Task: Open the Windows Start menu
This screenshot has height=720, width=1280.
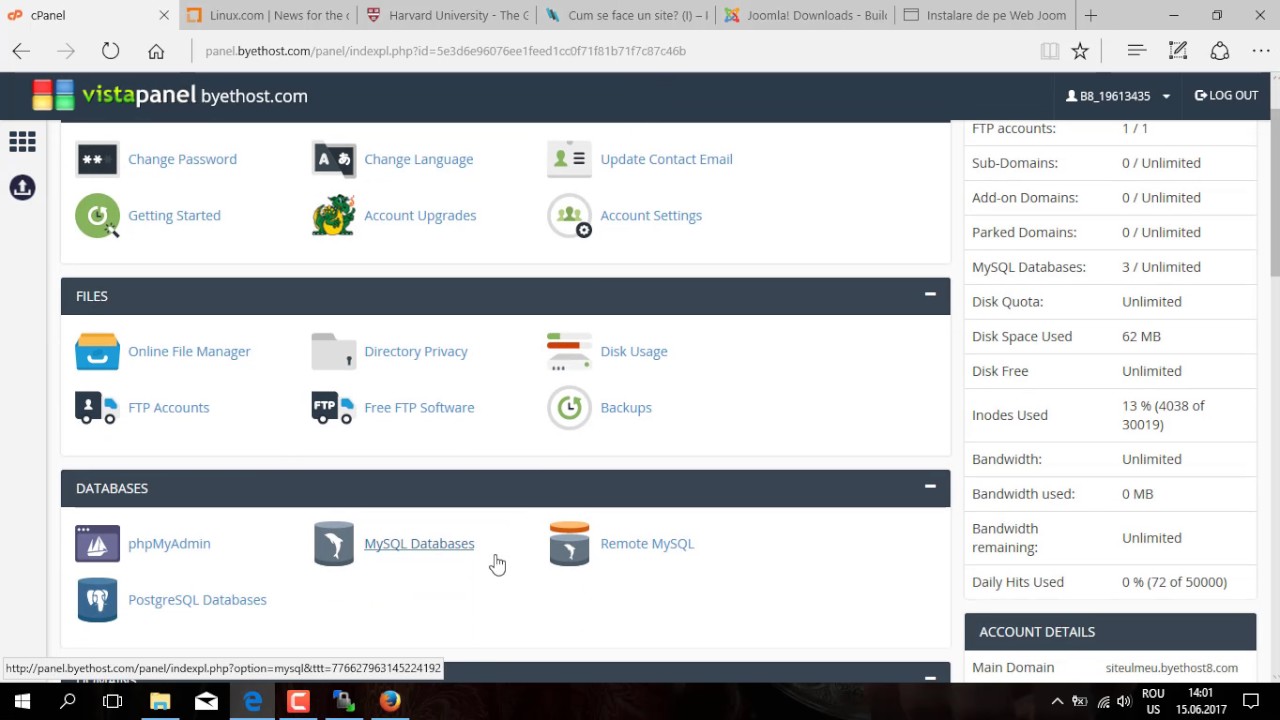Action: coord(22,701)
